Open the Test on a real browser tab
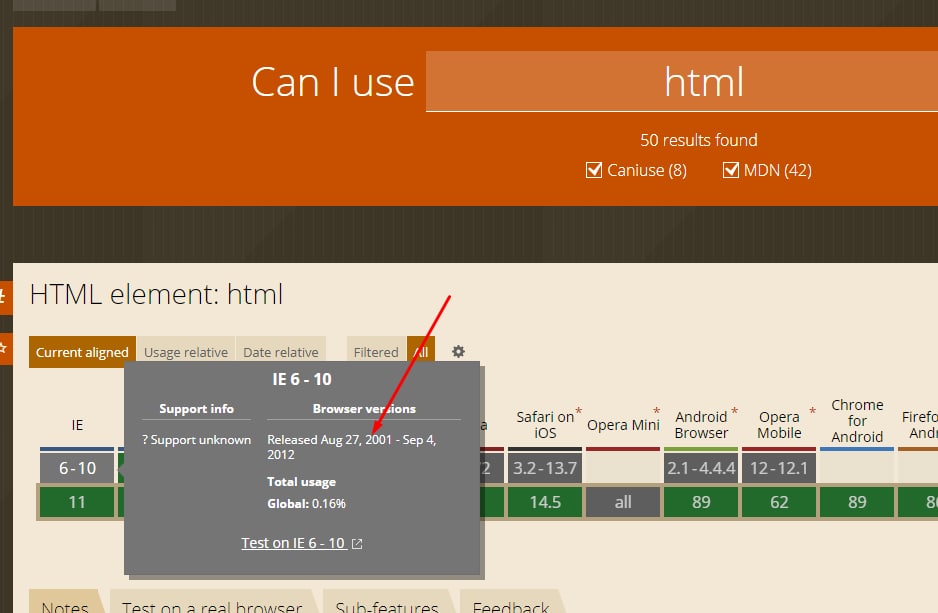 [212, 604]
